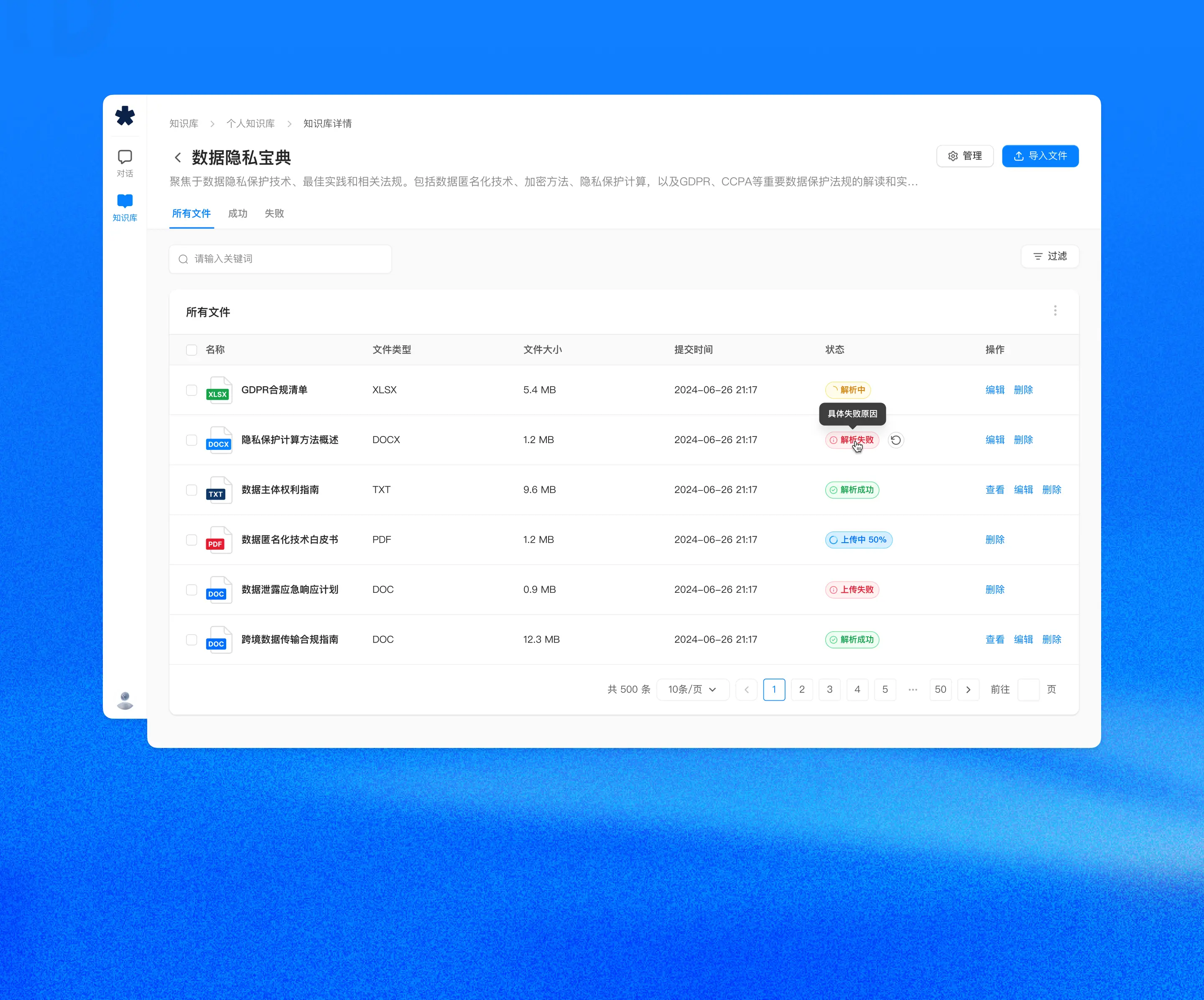Toggle the select-all checkbox in table header
1204x1000 pixels.
[x=191, y=350]
